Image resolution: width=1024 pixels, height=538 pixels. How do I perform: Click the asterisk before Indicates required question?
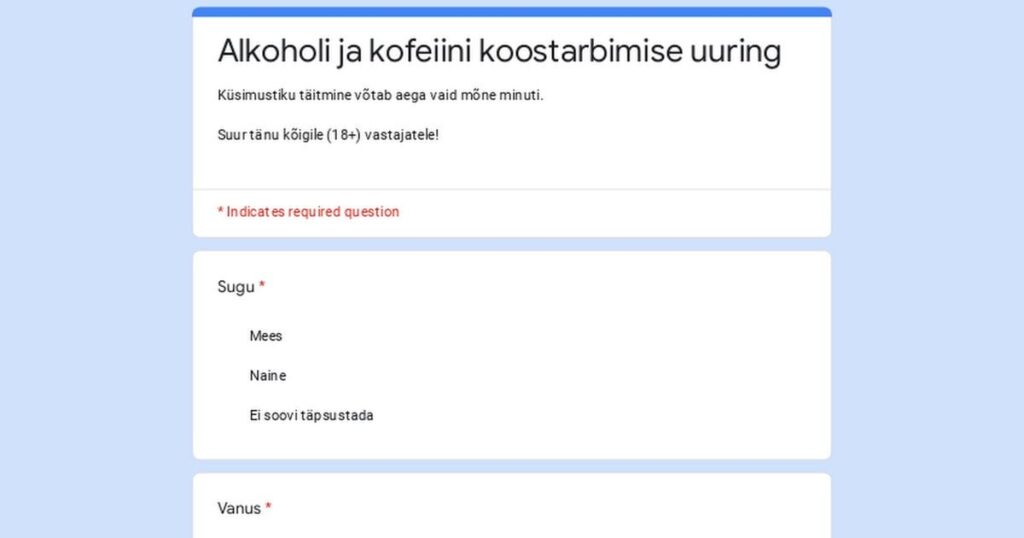221,211
